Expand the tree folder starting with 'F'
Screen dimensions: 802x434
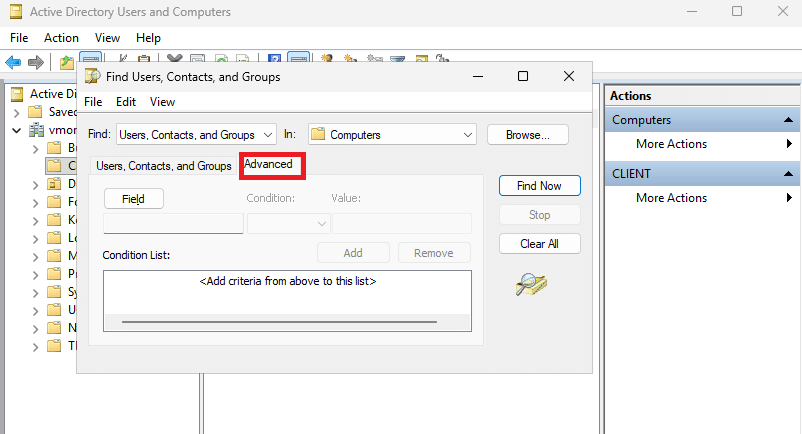(35, 203)
